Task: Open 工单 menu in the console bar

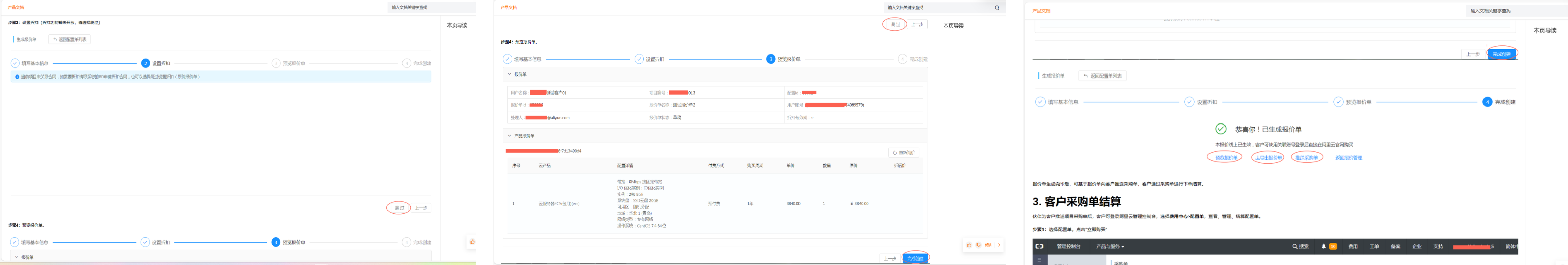Action: [x=1374, y=246]
